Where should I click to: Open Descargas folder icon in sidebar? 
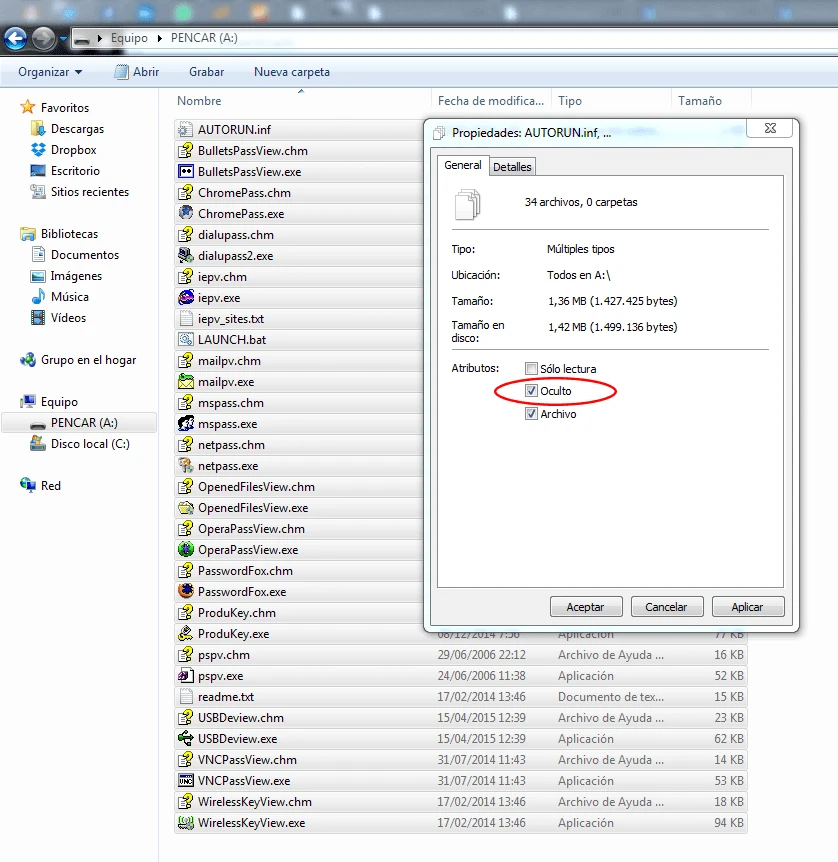pyautogui.click(x=38, y=129)
